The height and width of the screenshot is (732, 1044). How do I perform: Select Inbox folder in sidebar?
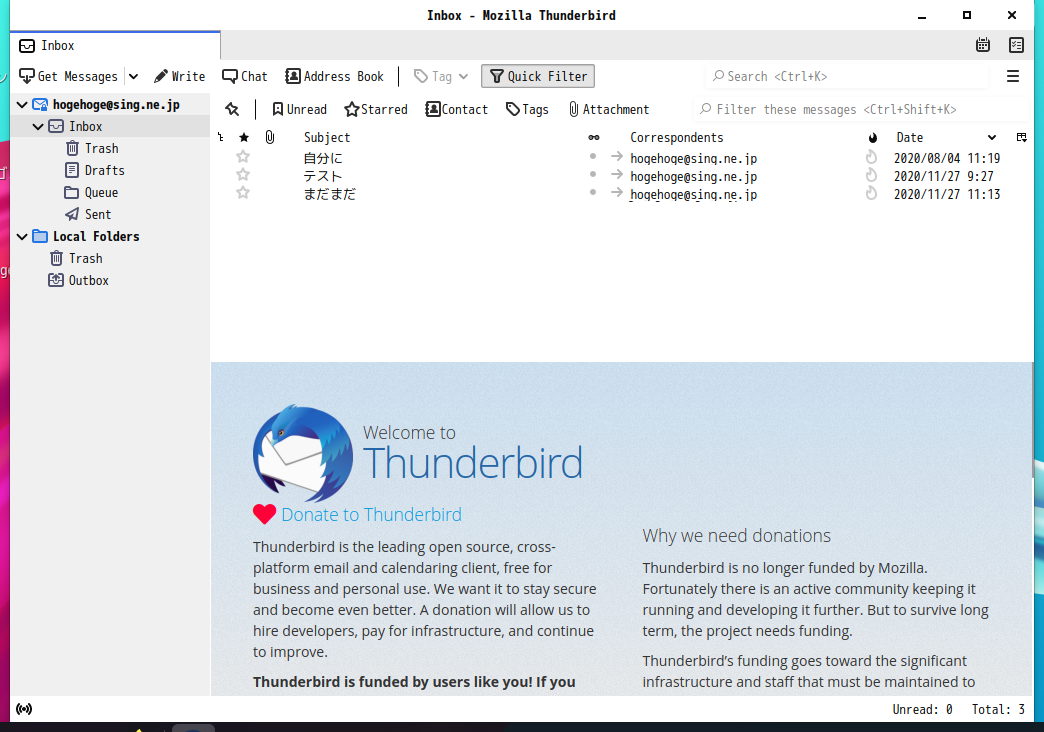click(85, 127)
